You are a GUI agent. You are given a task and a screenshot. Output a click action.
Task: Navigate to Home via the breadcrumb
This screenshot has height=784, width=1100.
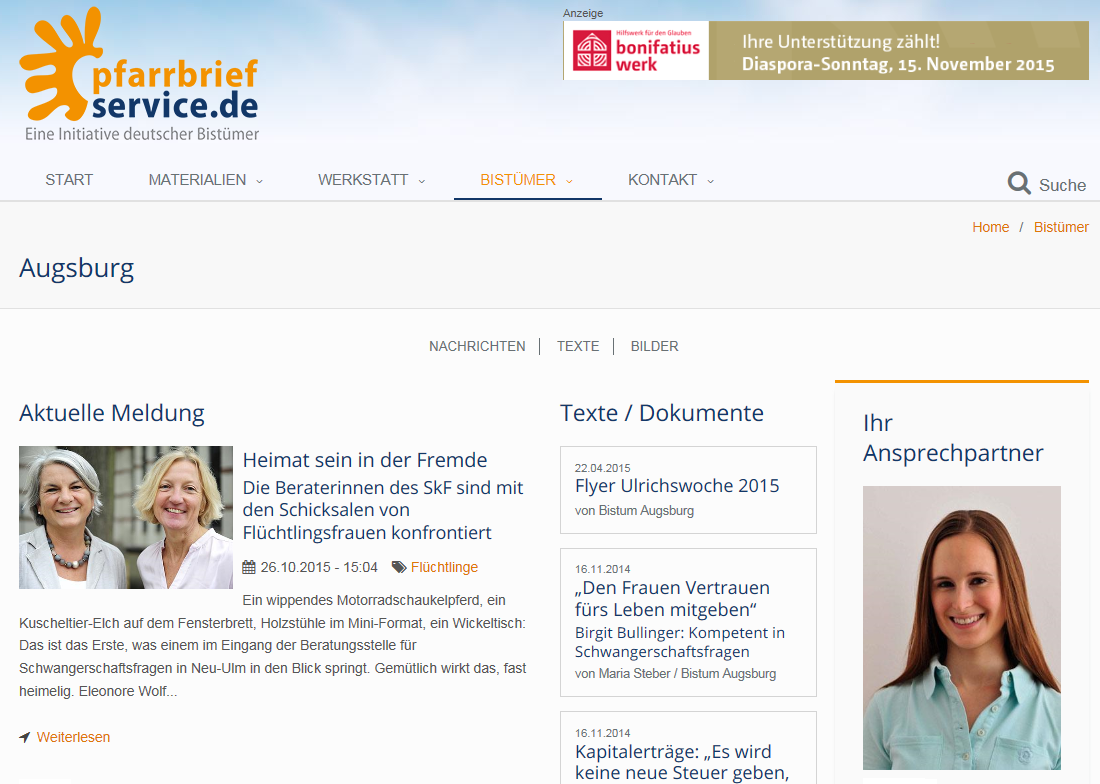[990, 227]
